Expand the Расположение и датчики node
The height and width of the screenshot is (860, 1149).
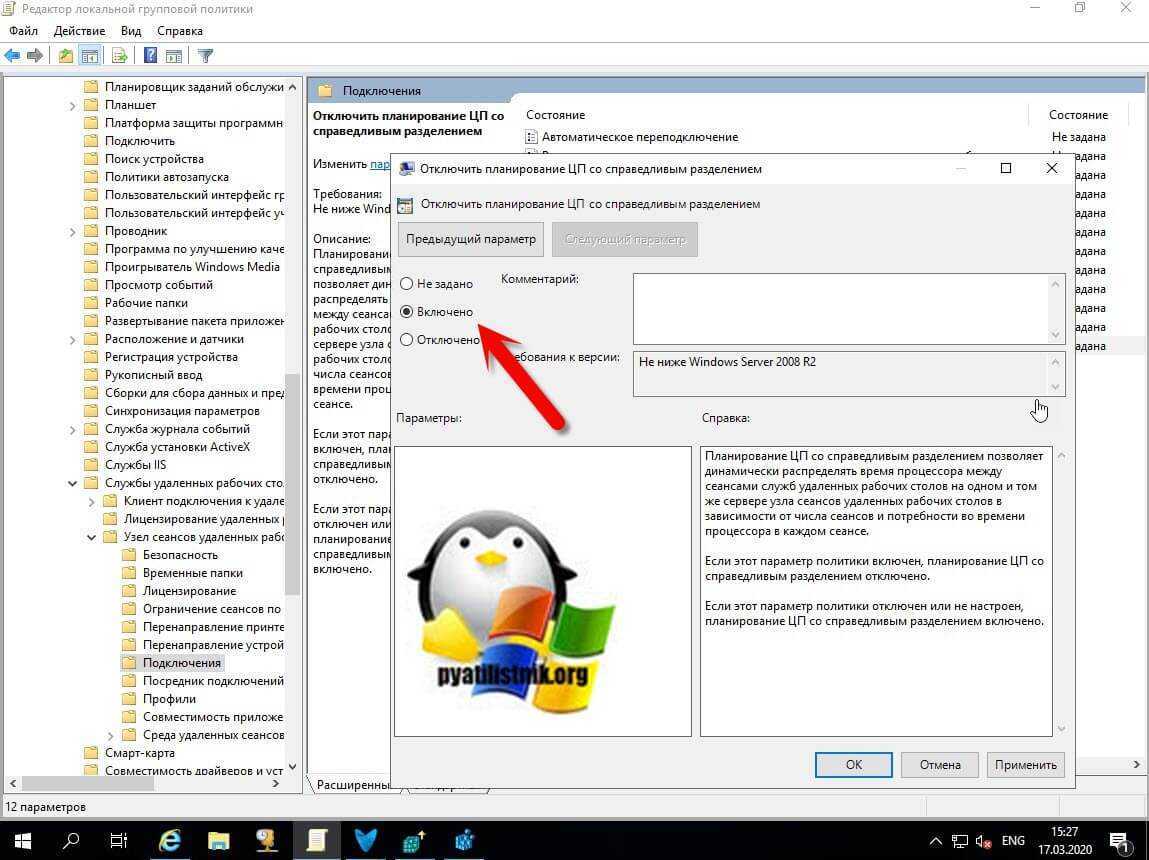coord(72,340)
